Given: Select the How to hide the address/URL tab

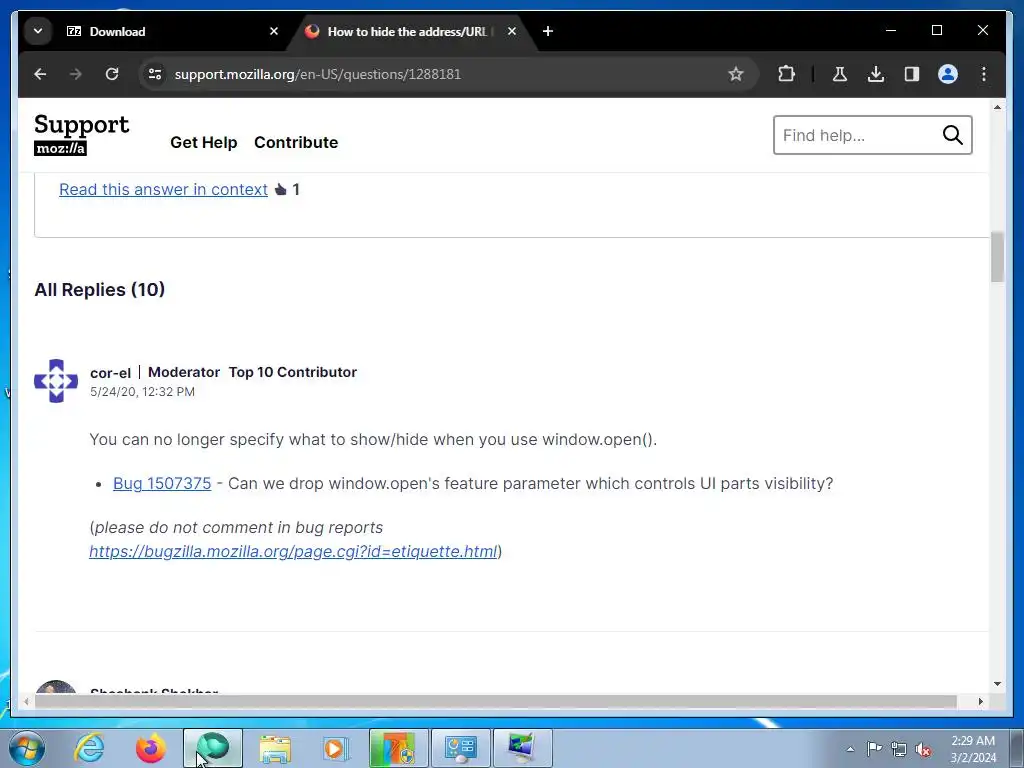Looking at the screenshot, I should coord(411,31).
